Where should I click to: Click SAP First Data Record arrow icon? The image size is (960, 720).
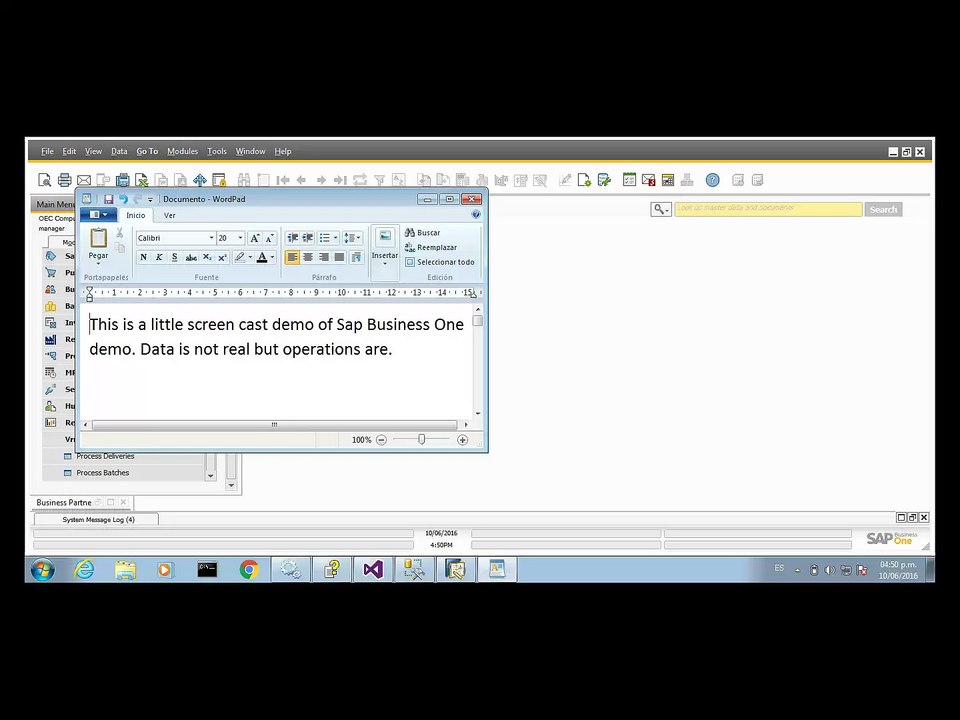click(282, 180)
